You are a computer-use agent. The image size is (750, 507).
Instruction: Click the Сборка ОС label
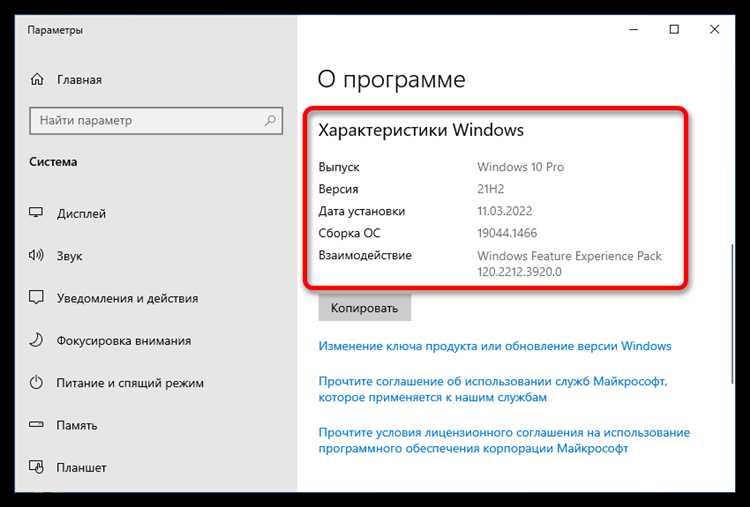click(x=349, y=233)
